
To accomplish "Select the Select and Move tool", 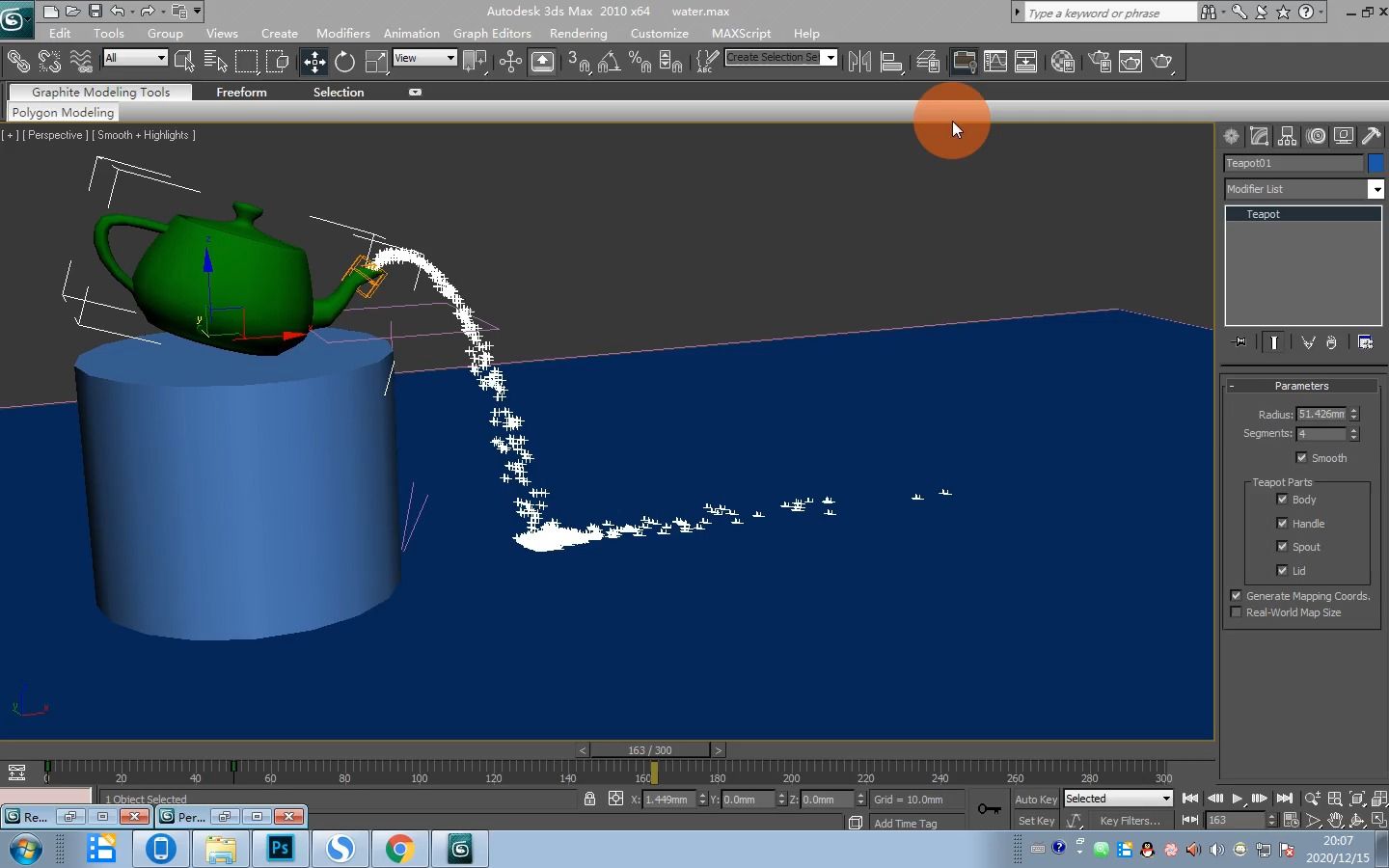I will pos(313,61).
